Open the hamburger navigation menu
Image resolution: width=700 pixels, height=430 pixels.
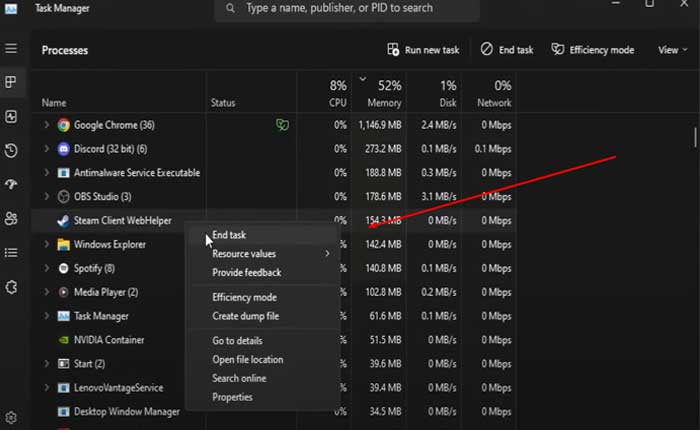click(11, 48)
